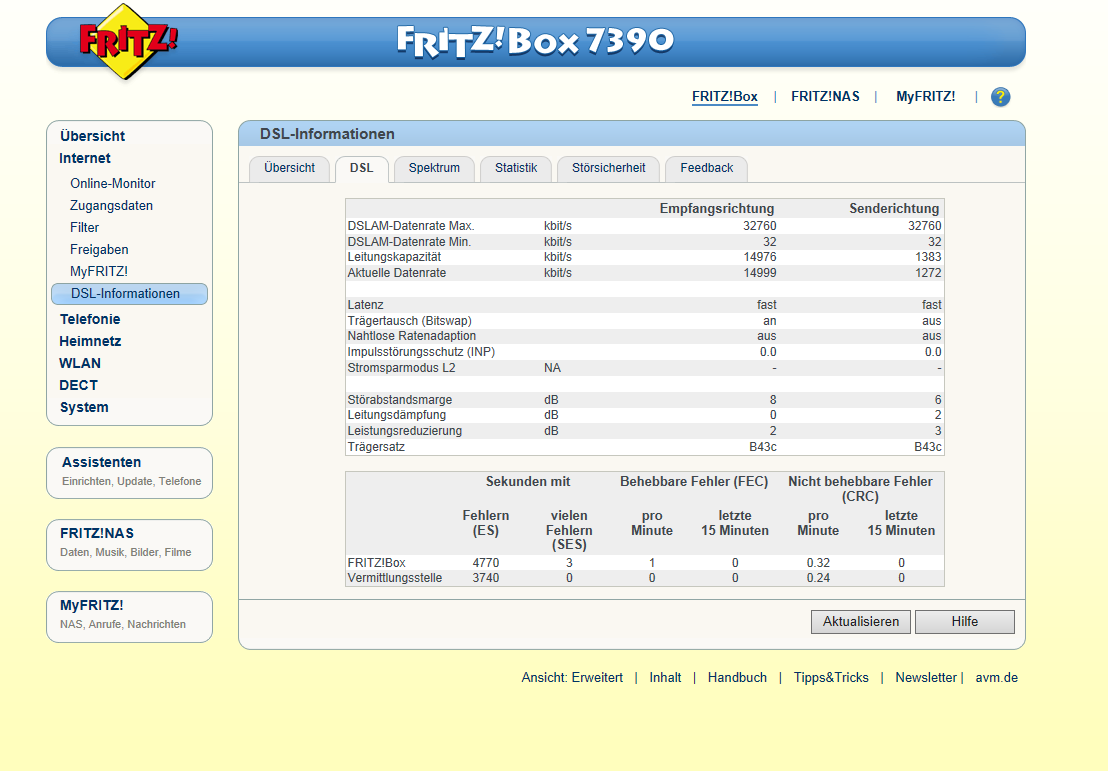Click the FRITZ!Box CRC per minute 0.32
The width and height of the screenshot is (1108, 771).
[818, 563]
